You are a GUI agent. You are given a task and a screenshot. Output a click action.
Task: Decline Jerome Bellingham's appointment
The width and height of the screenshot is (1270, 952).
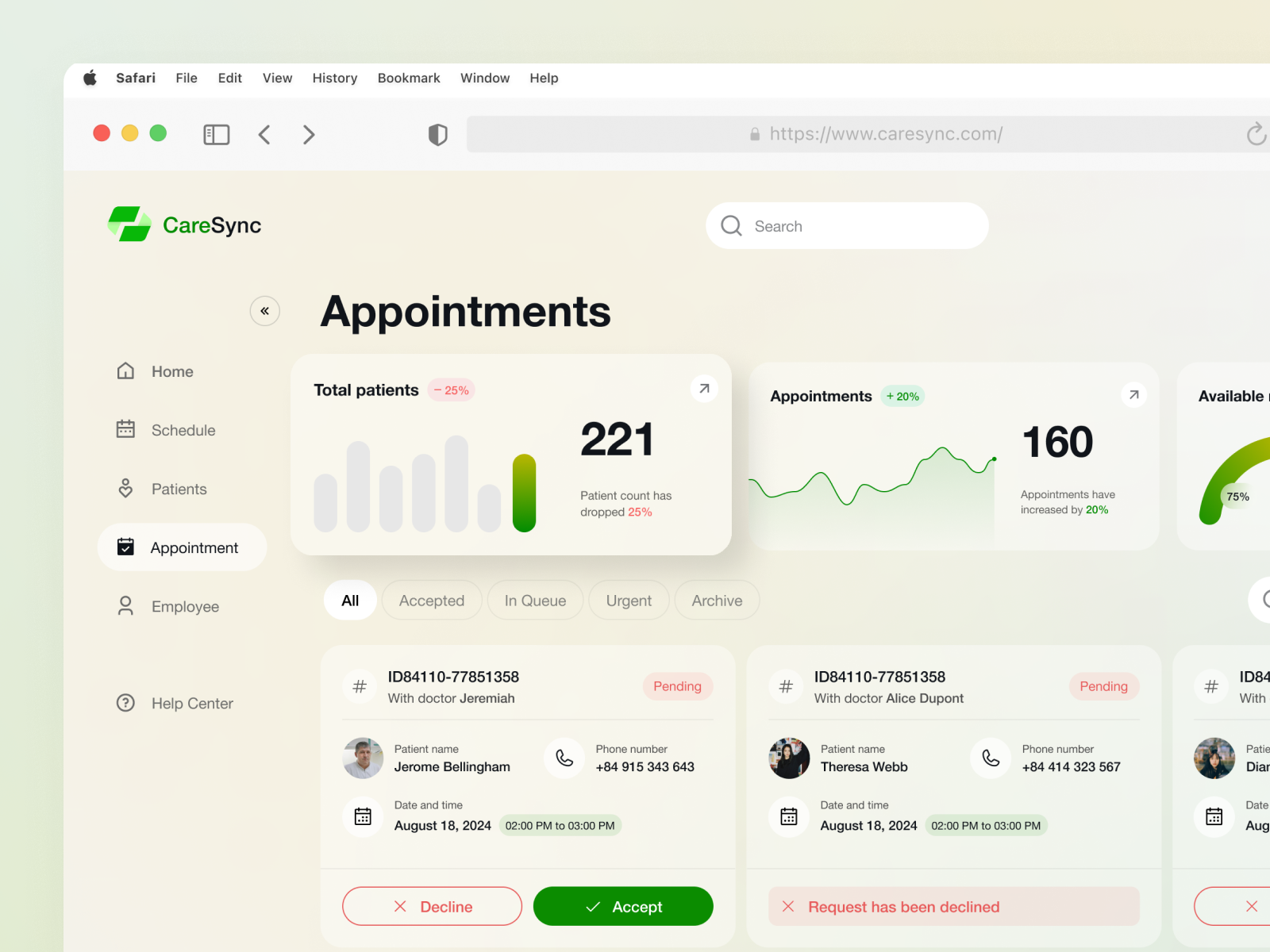(x=431, y=906)
